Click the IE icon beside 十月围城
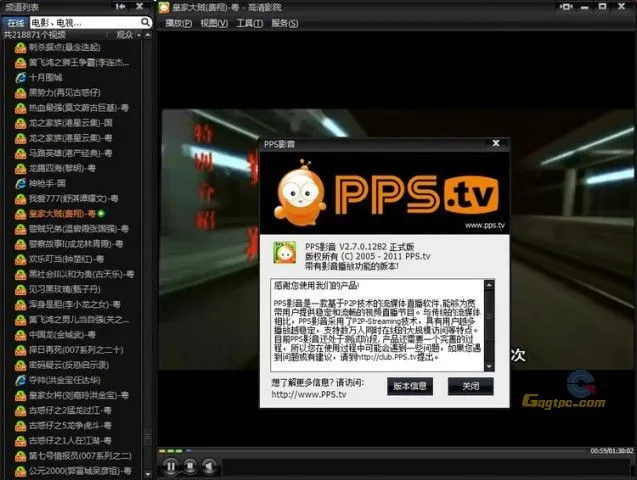 (x=20, y=78)
